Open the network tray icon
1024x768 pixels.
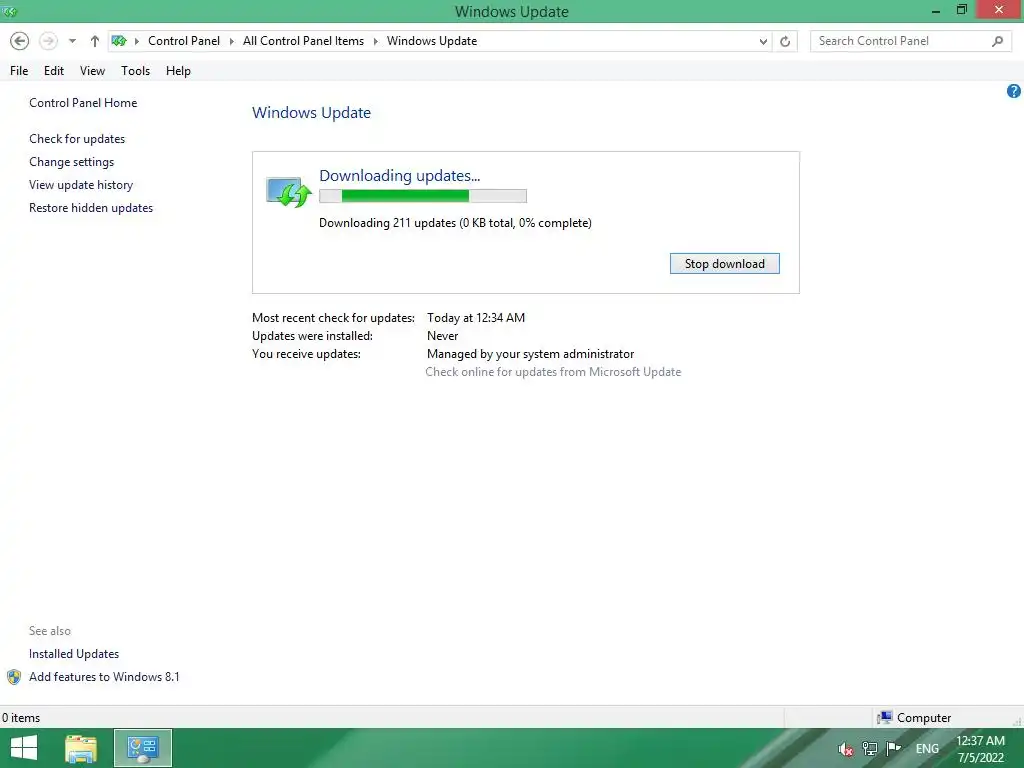(x=870, y=749)
